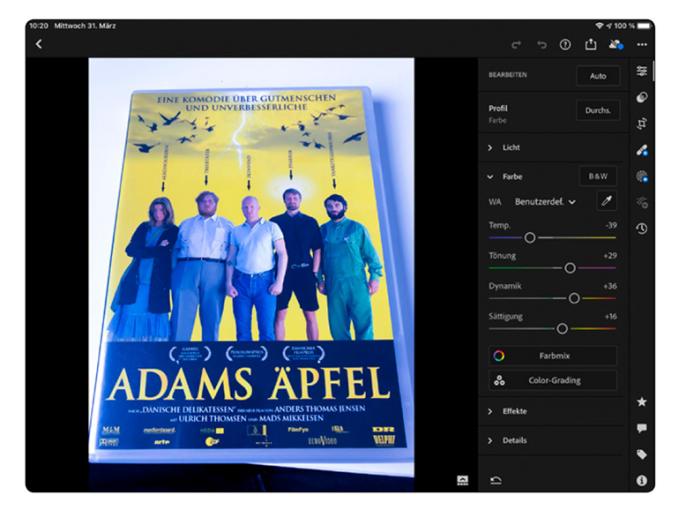679x510 pixels.
Task: Open the Farbmix color mixer
Action: coord(553,356)
